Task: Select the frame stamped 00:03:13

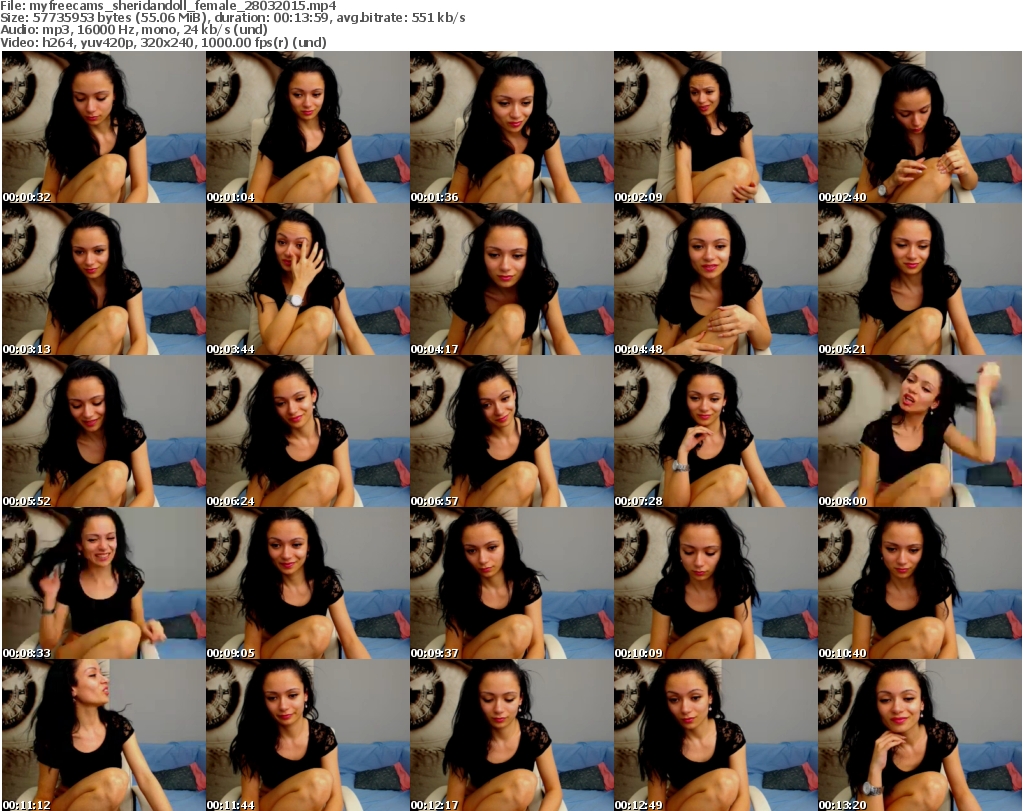Action: [104, 279]
